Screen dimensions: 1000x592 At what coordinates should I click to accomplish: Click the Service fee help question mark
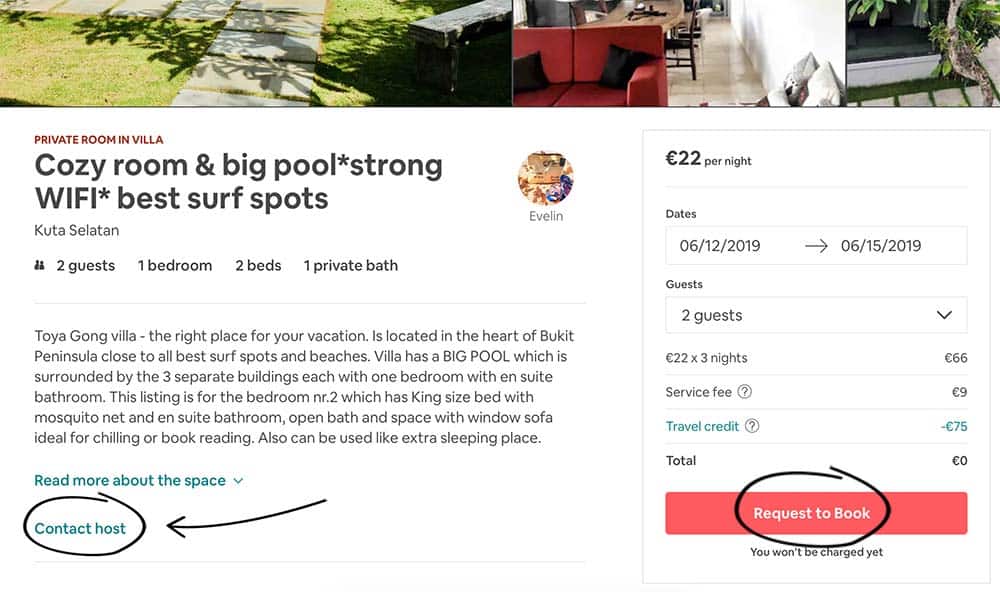click(744, 392)
